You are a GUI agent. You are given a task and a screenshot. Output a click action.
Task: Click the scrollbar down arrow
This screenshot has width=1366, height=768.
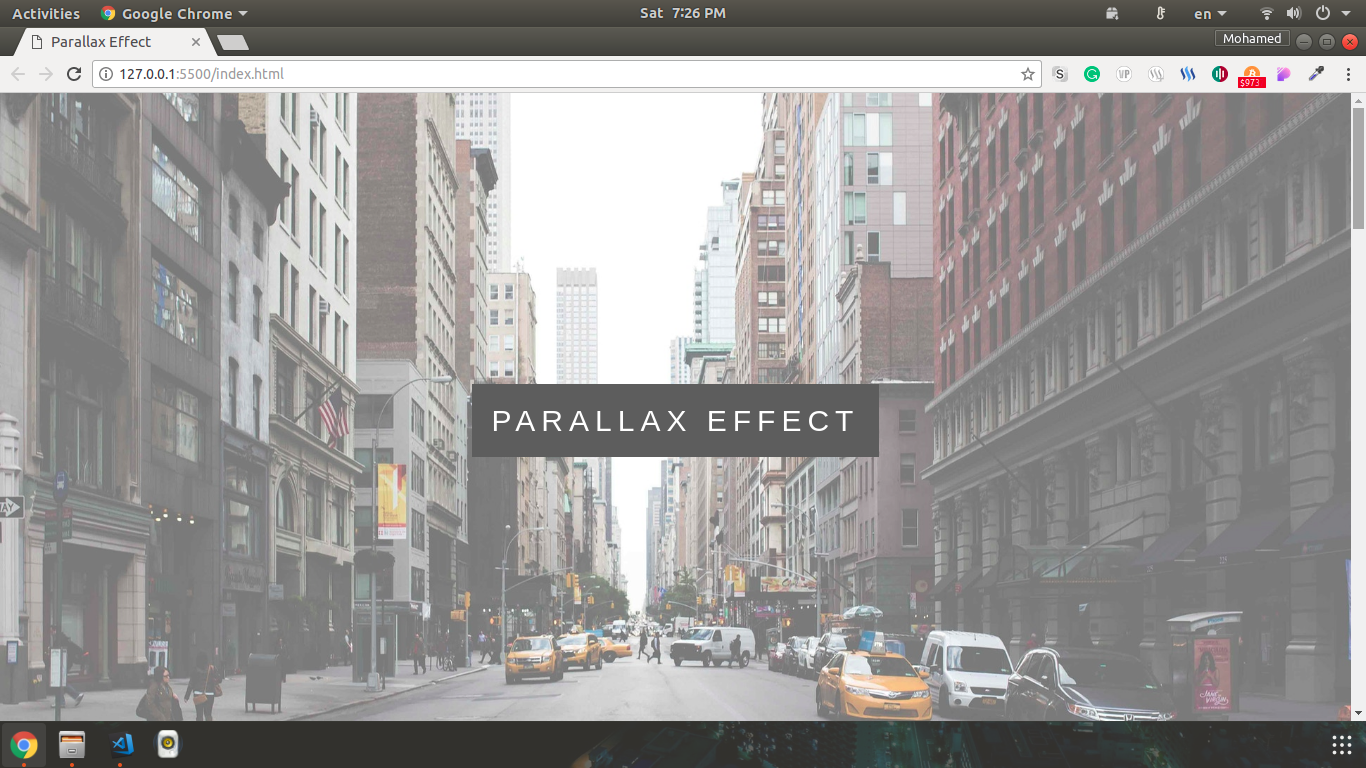pyautogui.click(x=1358, y=713)
